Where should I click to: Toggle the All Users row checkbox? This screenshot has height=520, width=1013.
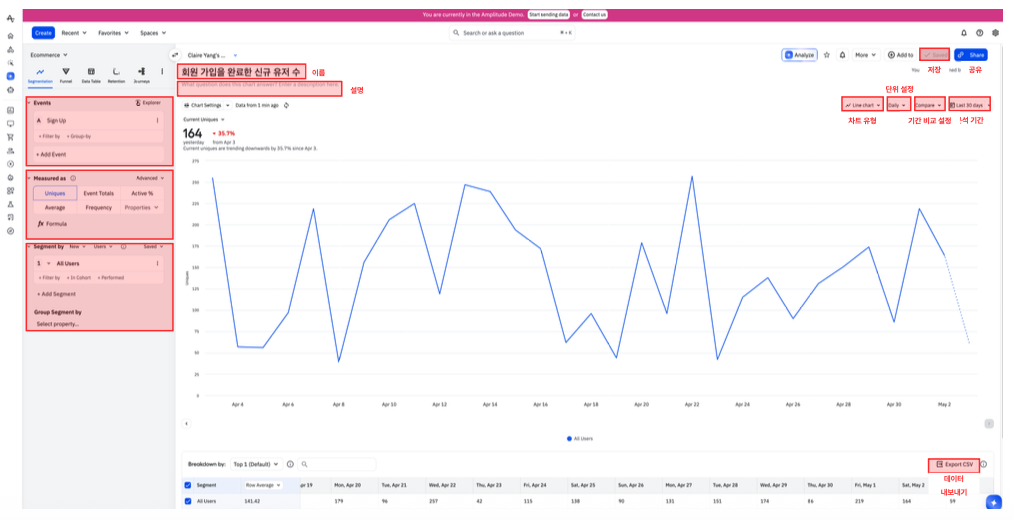click(x=188, y=501)
